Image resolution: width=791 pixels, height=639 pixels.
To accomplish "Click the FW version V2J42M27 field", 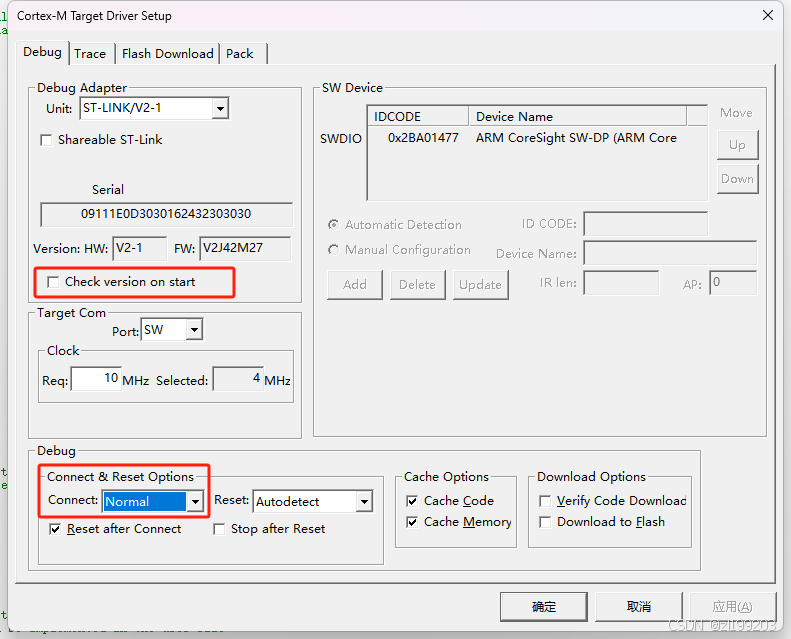I will pos(245,248).
